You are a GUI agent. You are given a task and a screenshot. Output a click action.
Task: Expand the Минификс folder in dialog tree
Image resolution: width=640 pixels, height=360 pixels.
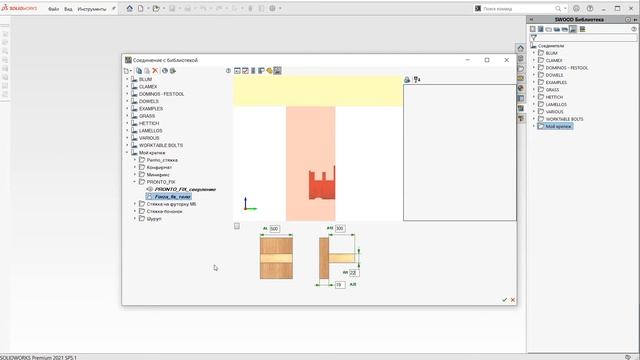[x=135, y=175]
